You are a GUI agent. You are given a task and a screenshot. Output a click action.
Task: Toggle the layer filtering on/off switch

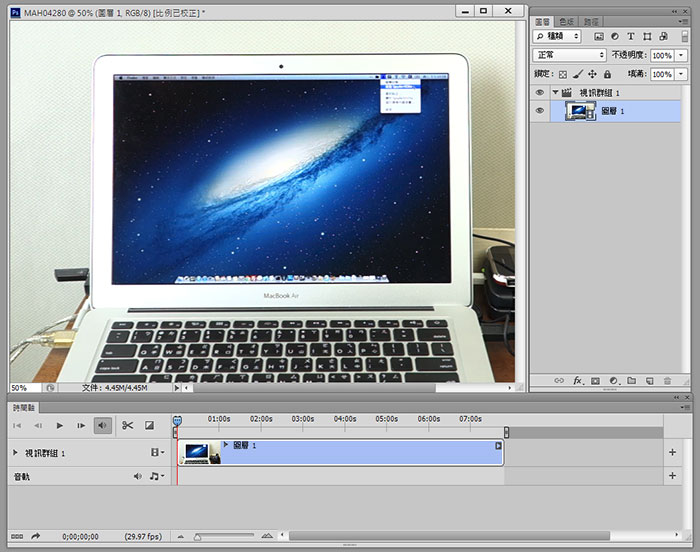[685, 37]
